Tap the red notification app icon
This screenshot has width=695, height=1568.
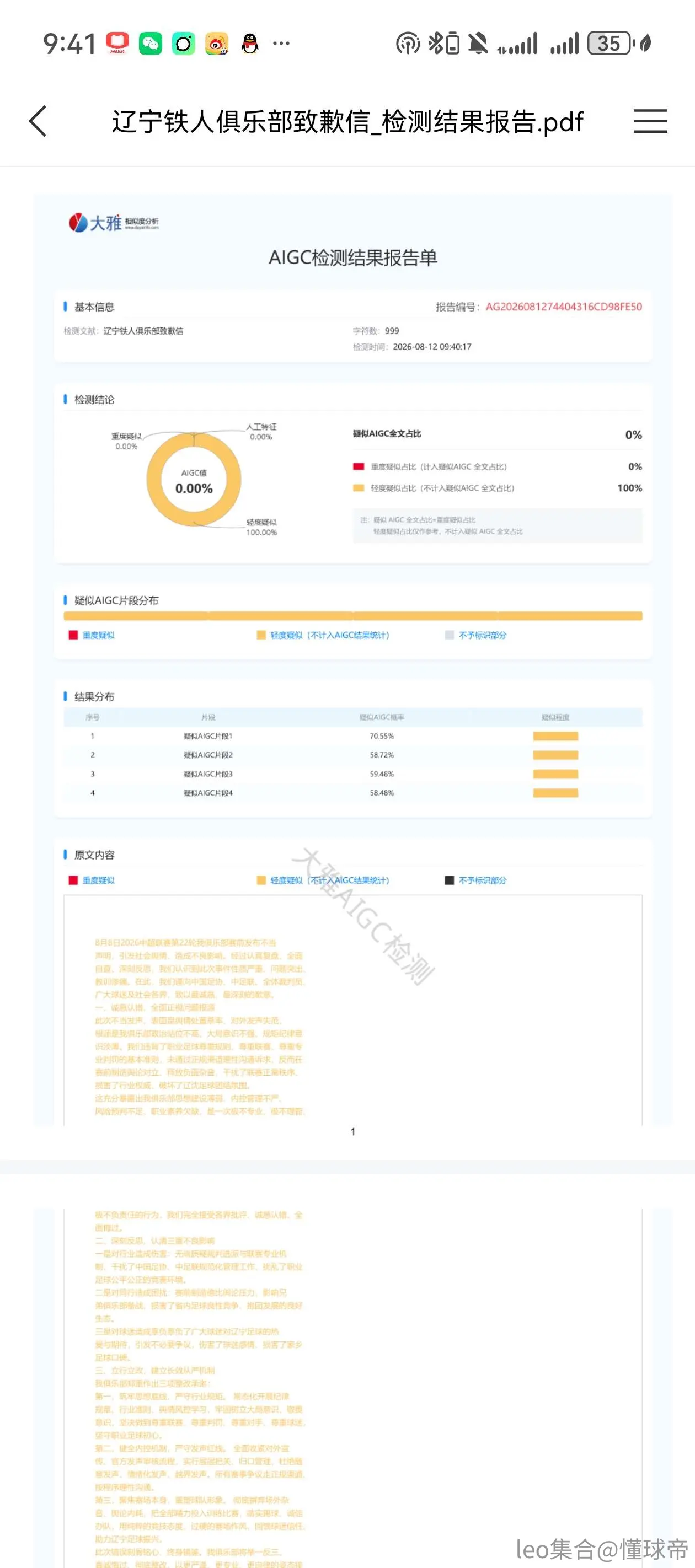[117, 43]
